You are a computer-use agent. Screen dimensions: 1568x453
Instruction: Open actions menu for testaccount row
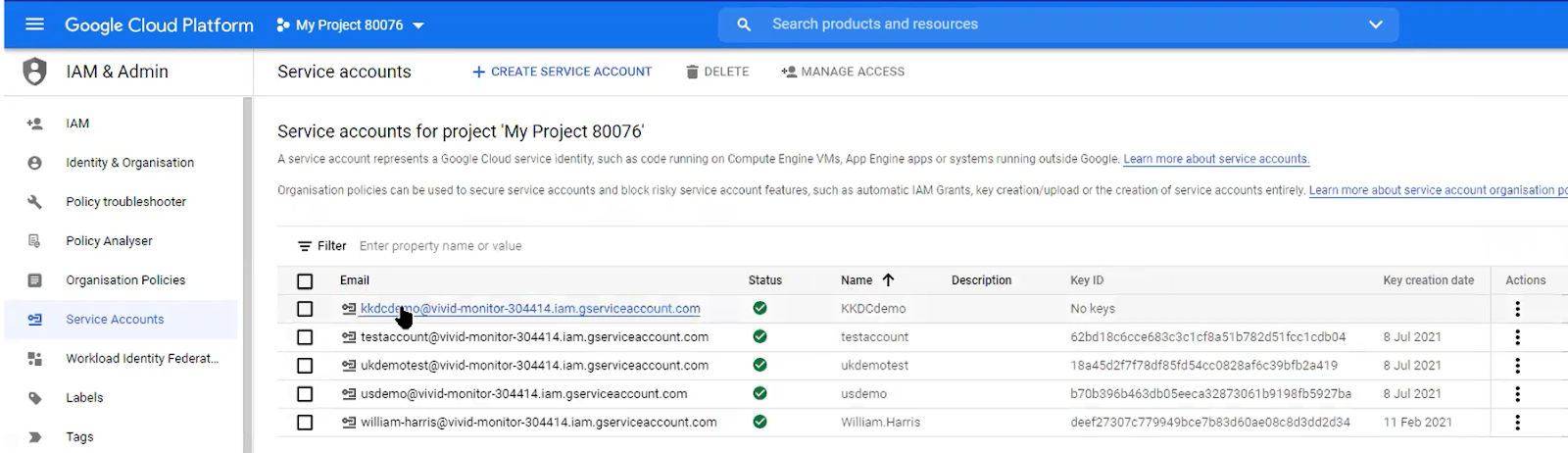coord(1517,337)
